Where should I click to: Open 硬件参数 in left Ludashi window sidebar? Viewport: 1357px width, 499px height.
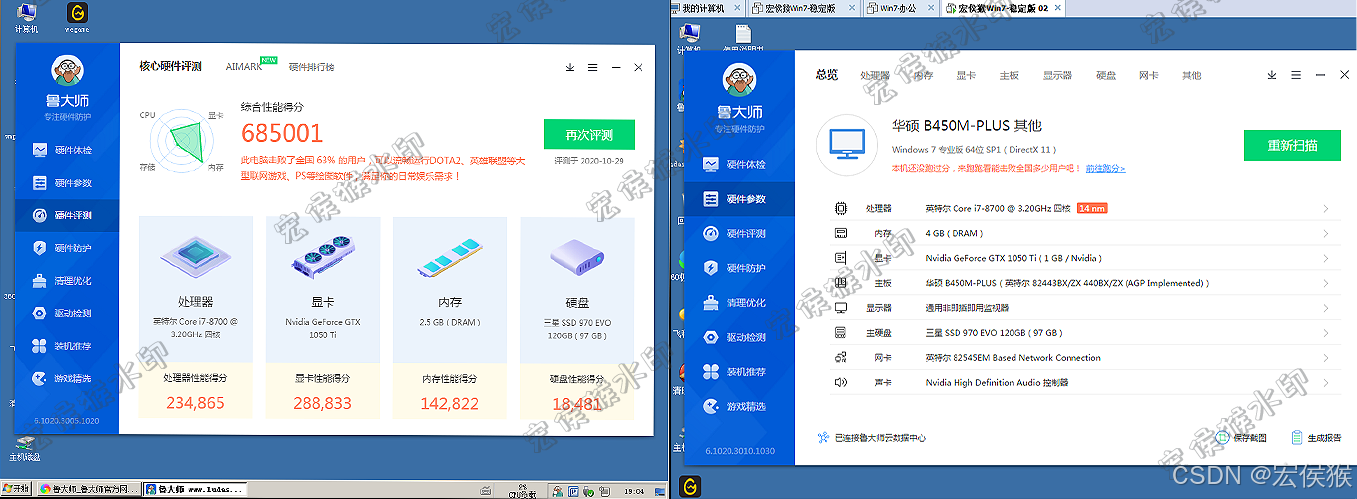click(x=66, y=183)
